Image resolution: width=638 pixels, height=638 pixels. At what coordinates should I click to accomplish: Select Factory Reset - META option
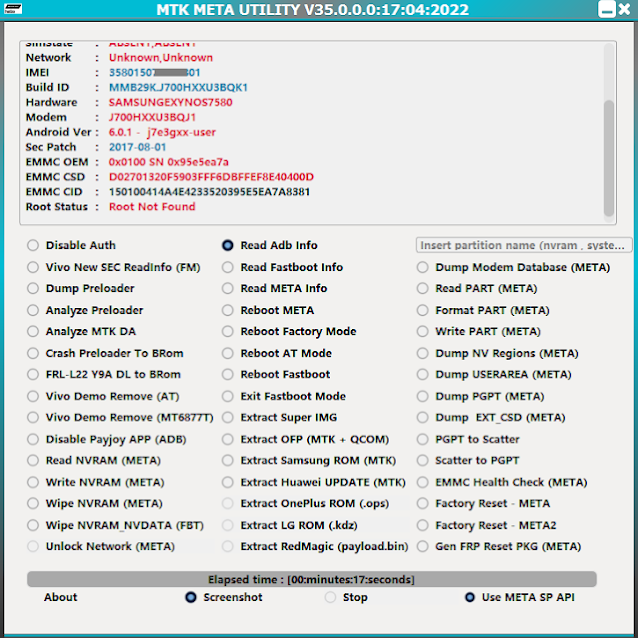(x=423, y=504)
